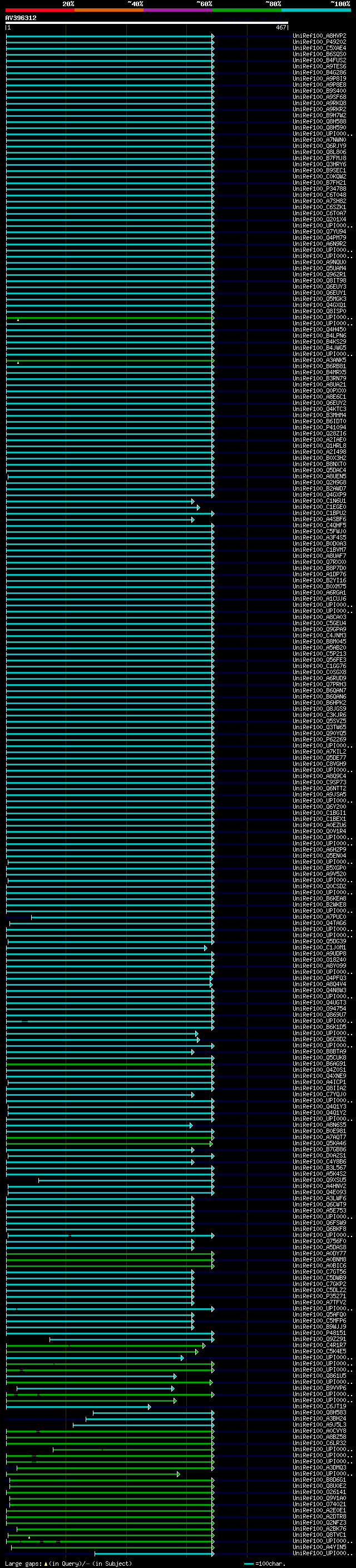Click the white query sequence bar
Screen dimensions: 356x1568
click(x=147, y=23)
